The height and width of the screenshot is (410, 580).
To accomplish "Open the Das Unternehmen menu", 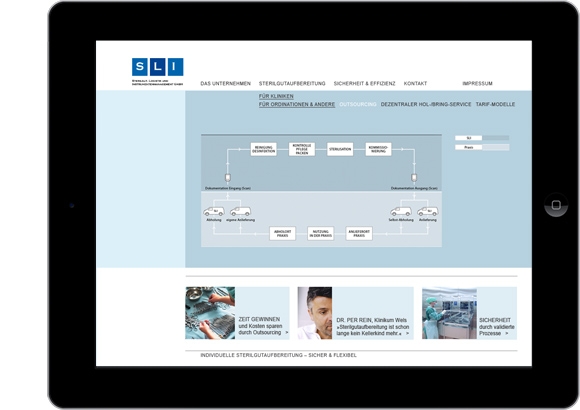I will click(x=226, y=84).
